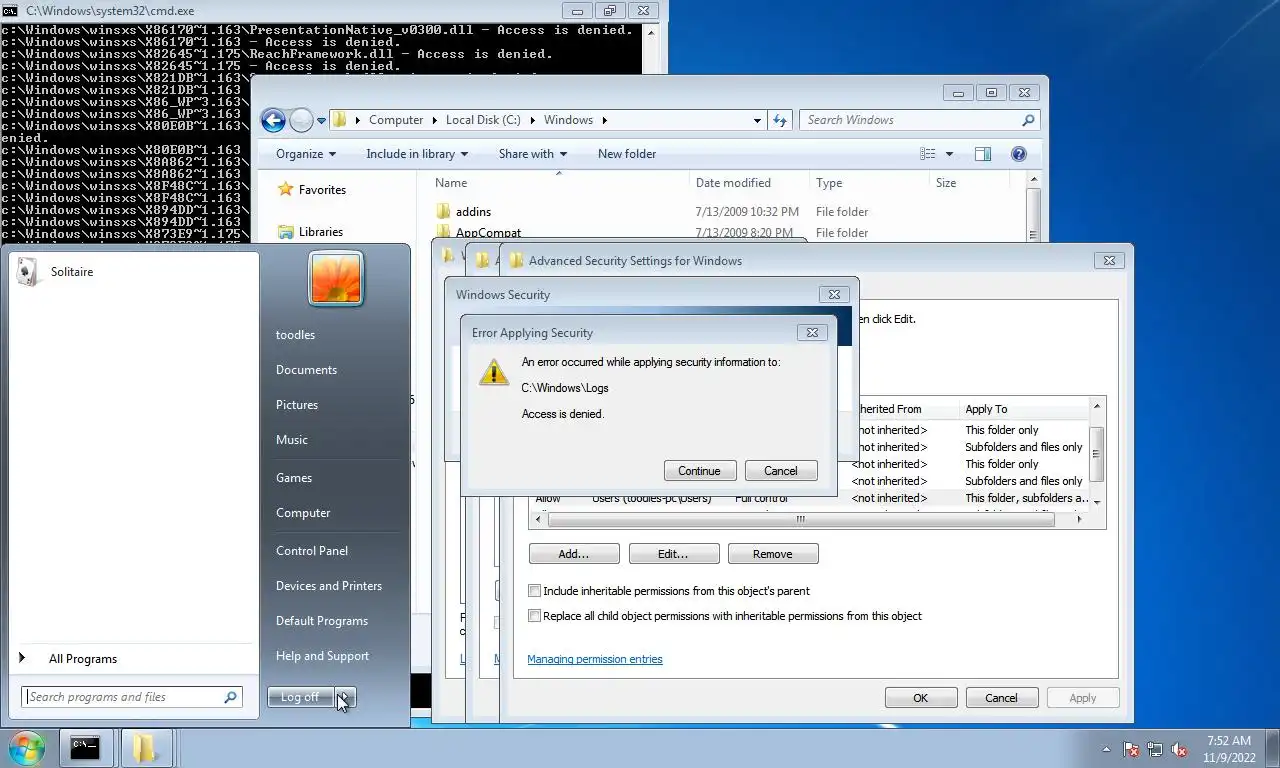The image size is (1280, 768).
Task: Click the permission list horizontal scrollbar
Action: click(x=800, y=519)
